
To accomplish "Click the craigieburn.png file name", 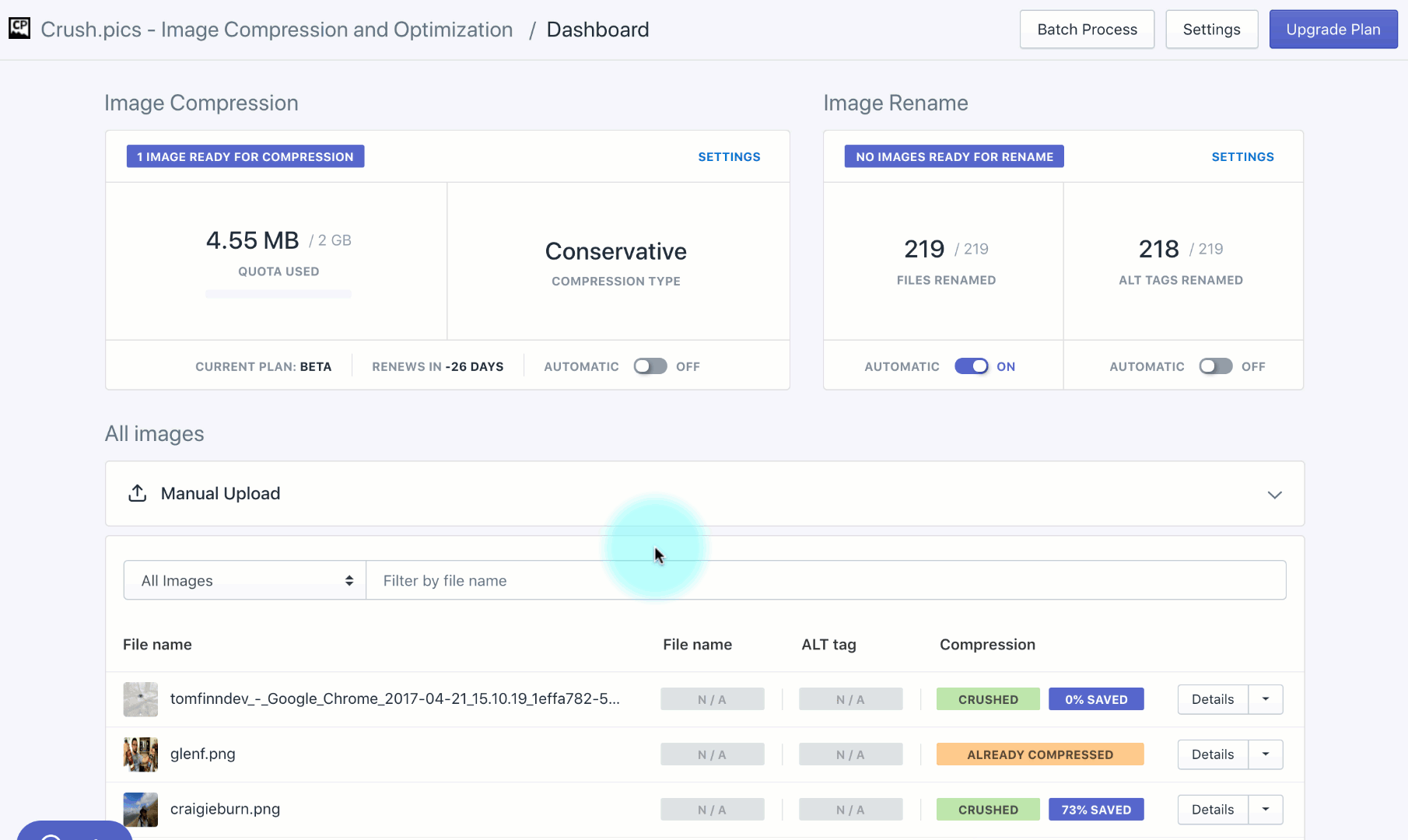I will pyautogui.click(x=225, y=809).
